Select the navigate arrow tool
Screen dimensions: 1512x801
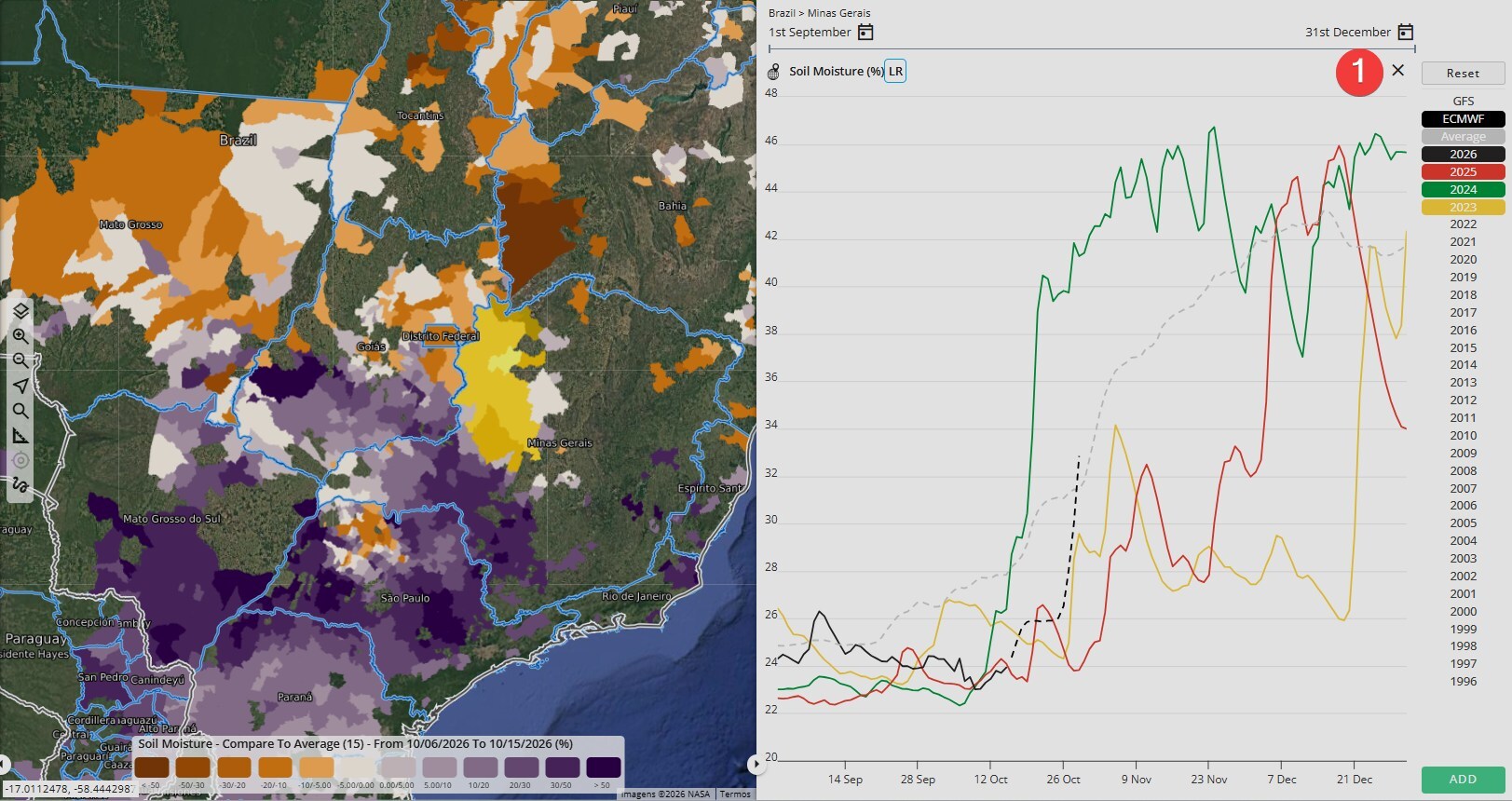(20, 386)
